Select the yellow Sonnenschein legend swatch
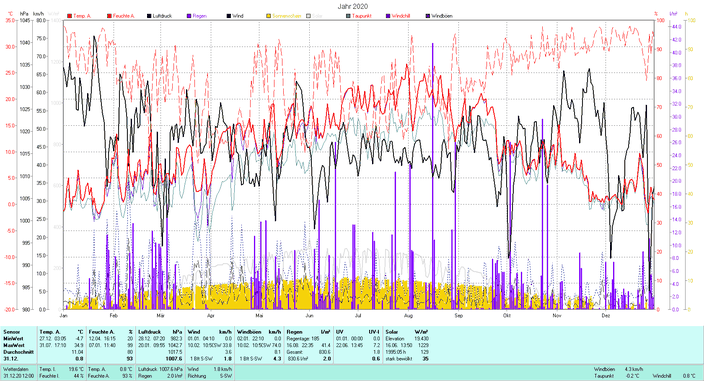 coord(268,16)
